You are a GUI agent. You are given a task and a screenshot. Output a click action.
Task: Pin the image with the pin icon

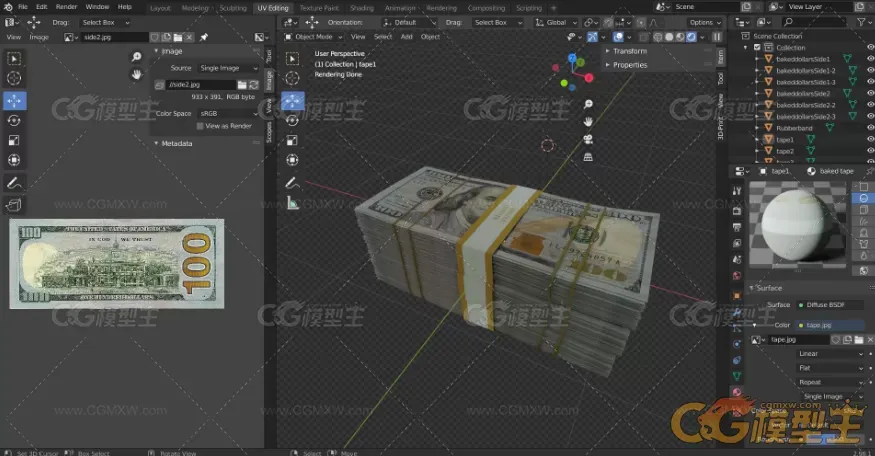[204, 37]
